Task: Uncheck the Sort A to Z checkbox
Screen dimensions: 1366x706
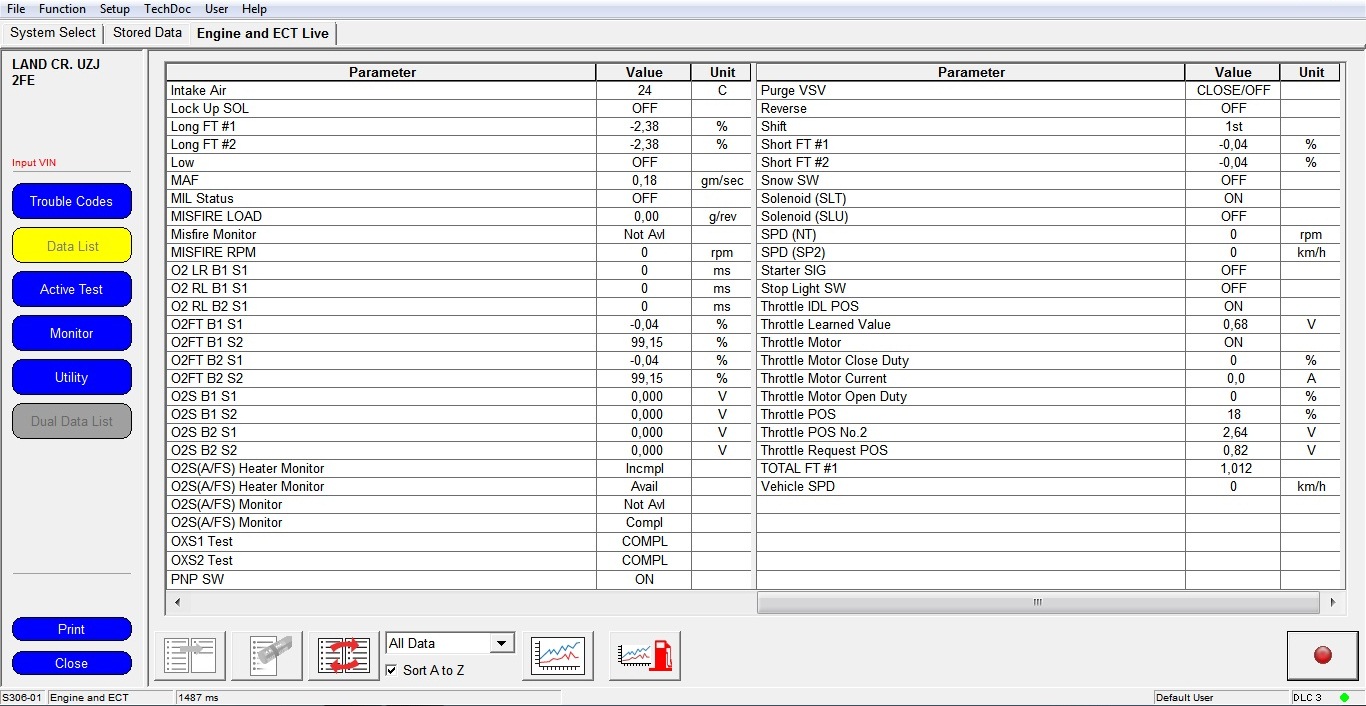Action: 391,670
